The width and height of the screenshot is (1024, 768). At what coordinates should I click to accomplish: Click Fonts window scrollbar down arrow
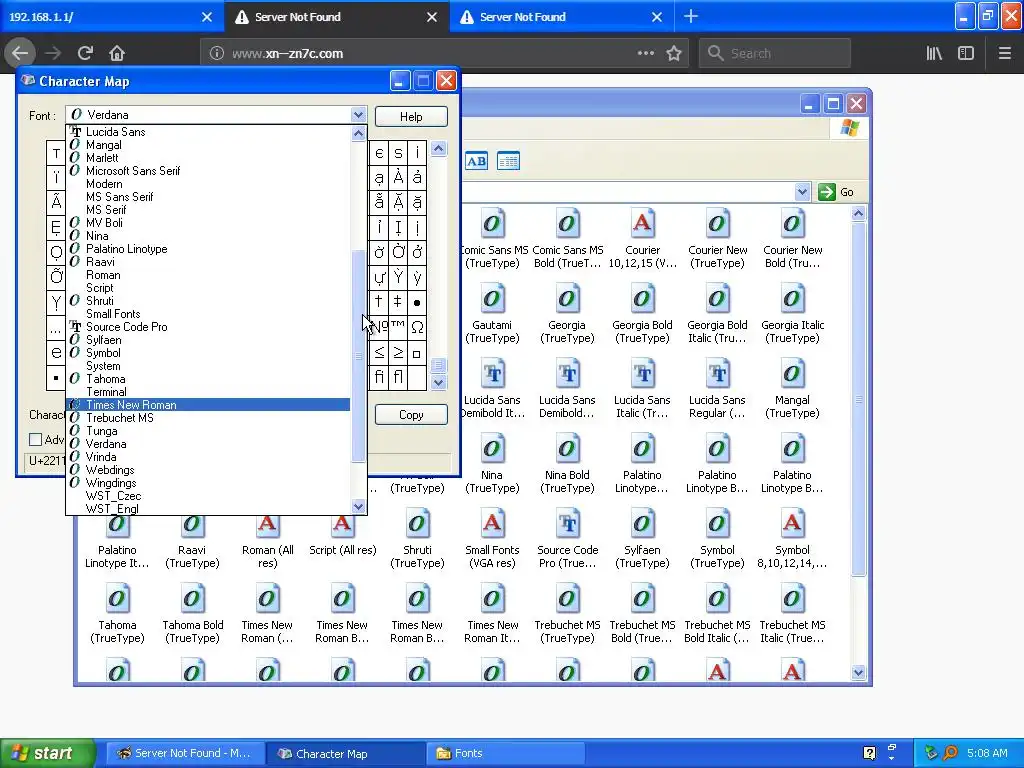click(x=858, y=672)
